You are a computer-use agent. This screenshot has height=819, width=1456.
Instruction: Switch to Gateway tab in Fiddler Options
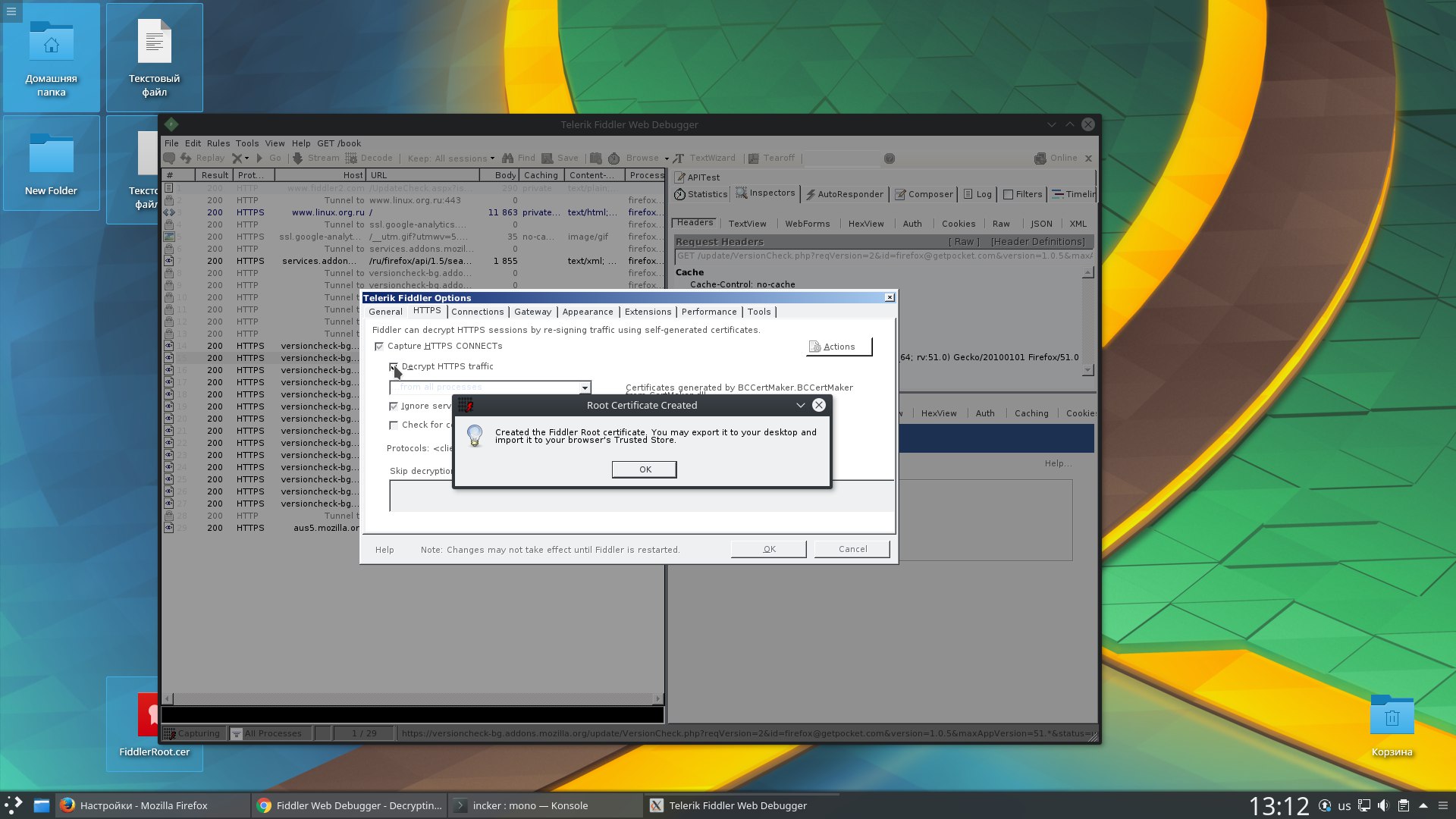point(532,312)
